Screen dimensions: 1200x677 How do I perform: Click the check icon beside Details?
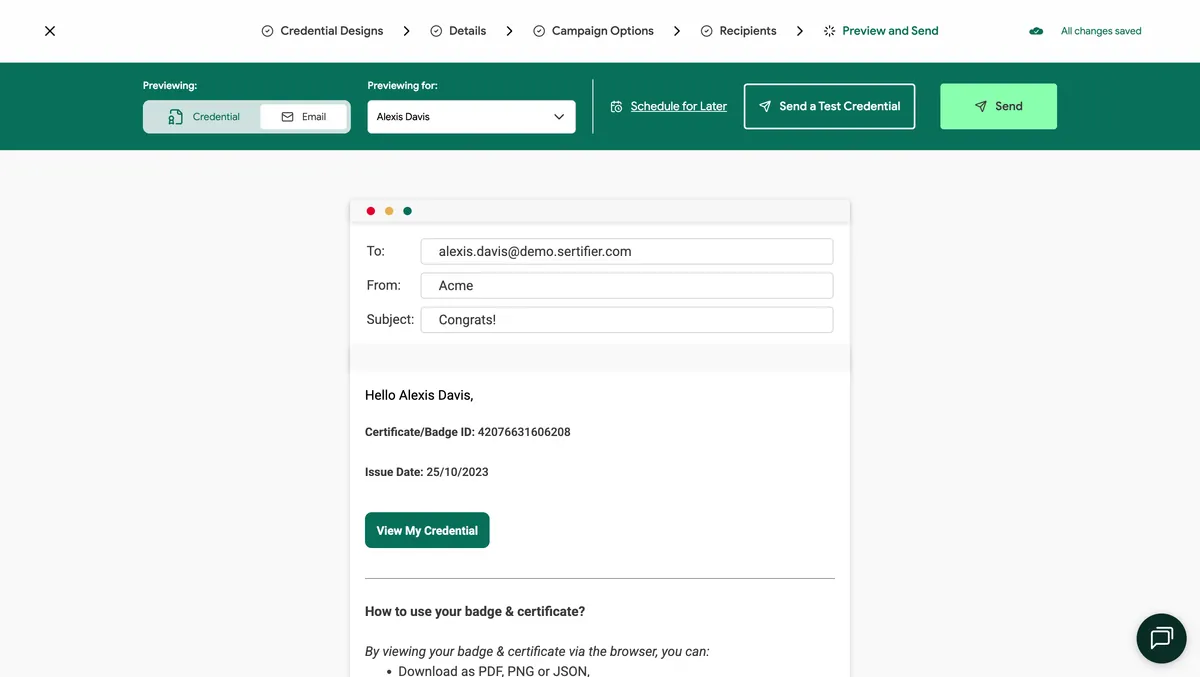pyautogui.click(x=434, y=31)
